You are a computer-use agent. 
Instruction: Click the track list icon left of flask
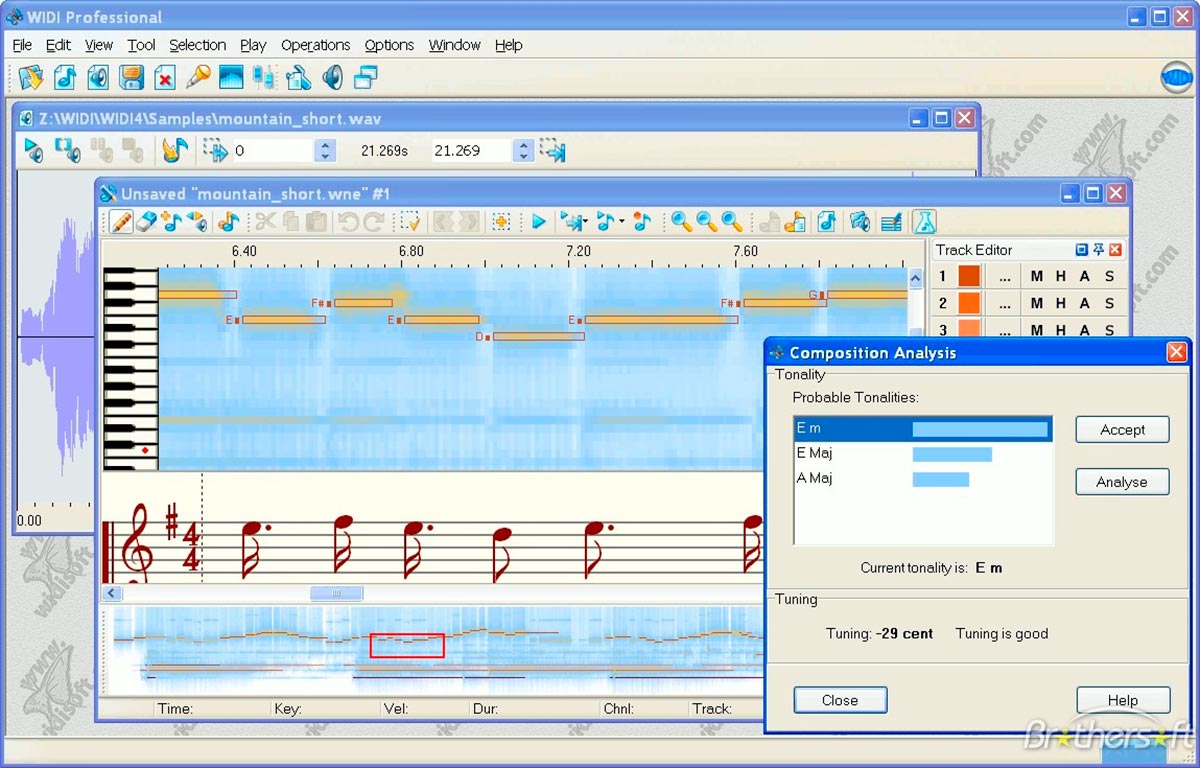point(893,221)
